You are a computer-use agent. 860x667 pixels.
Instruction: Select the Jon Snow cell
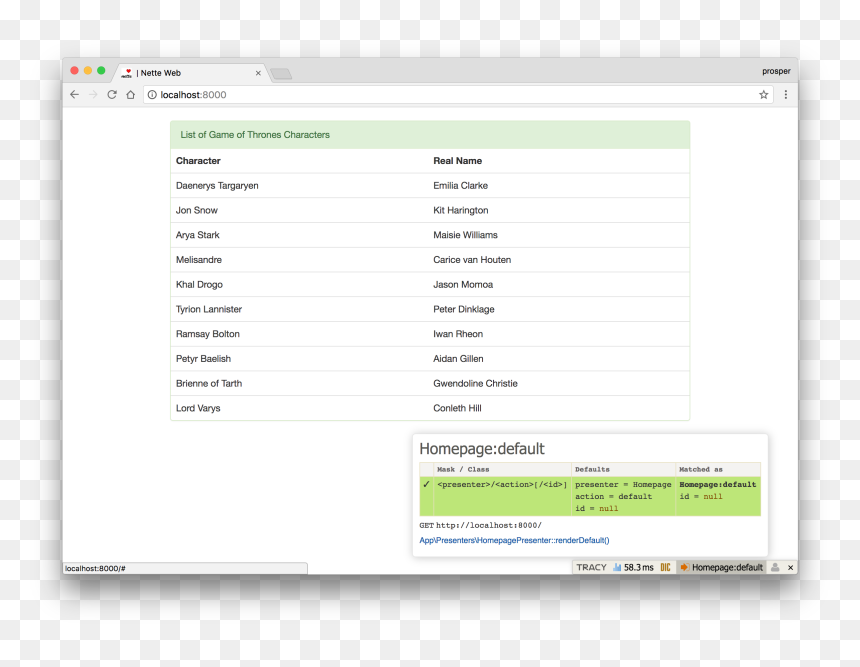click(x=299, y=210)
